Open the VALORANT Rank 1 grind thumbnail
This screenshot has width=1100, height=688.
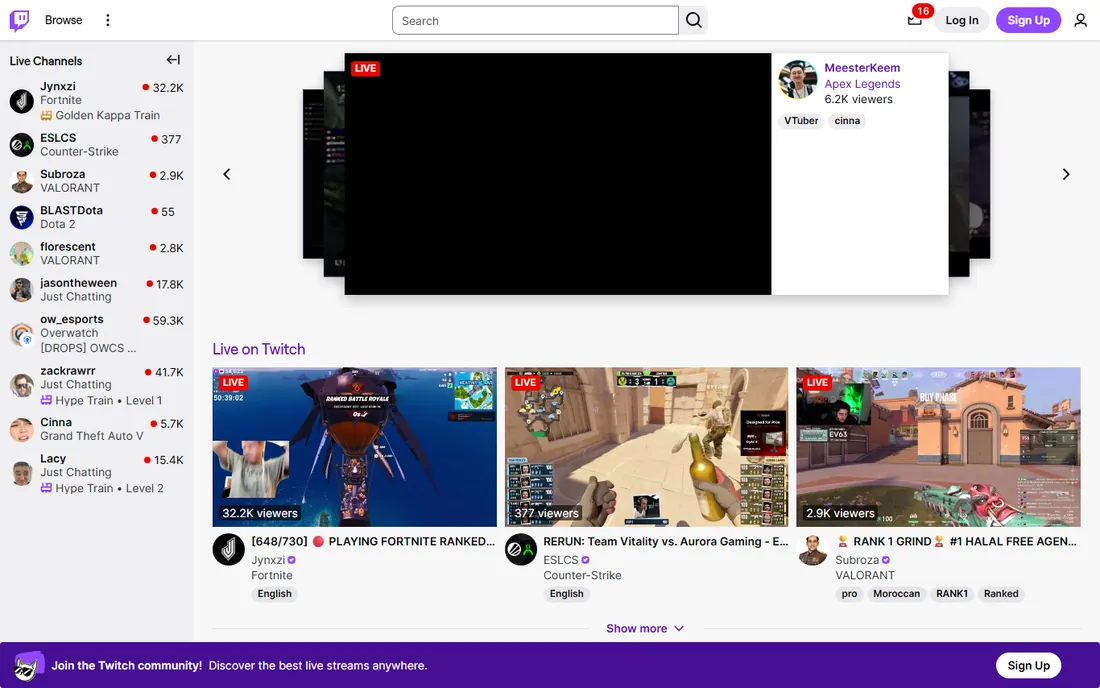coord(938,447)
